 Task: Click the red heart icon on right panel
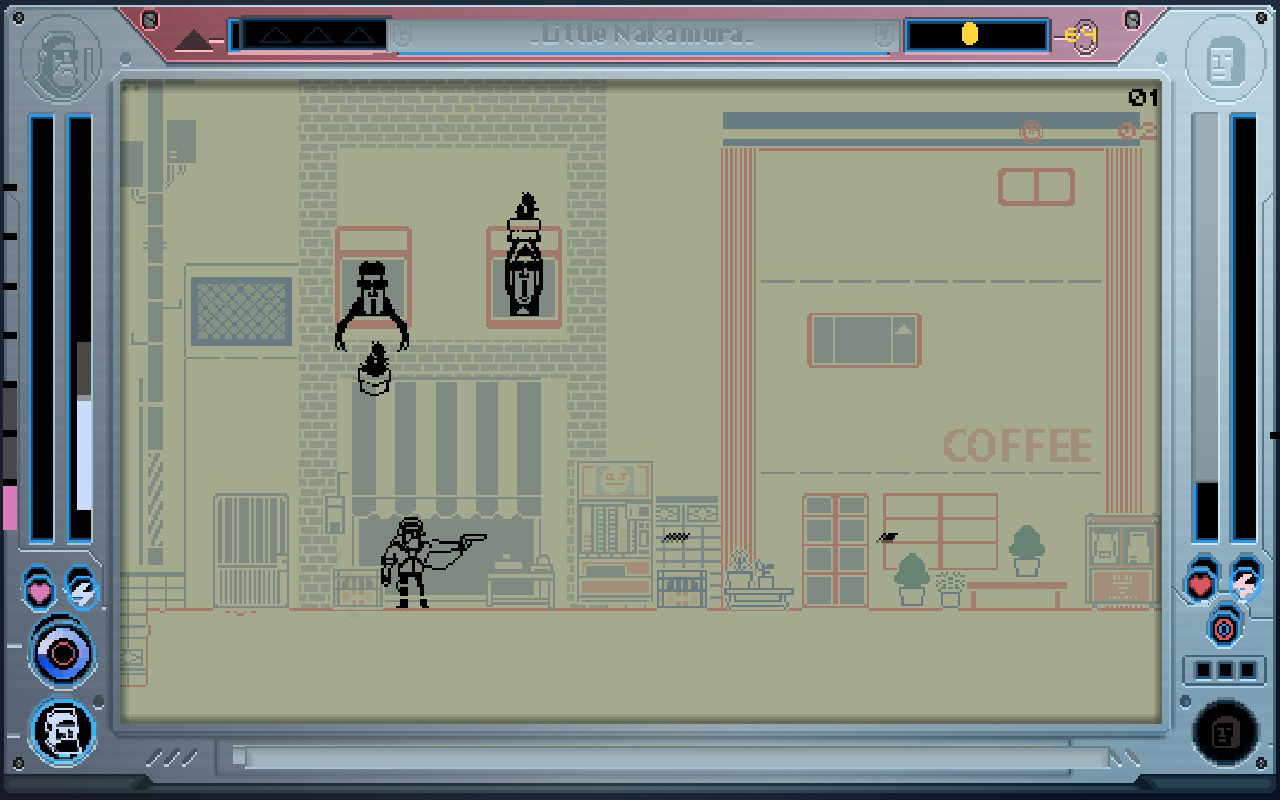pos(1201,584)
